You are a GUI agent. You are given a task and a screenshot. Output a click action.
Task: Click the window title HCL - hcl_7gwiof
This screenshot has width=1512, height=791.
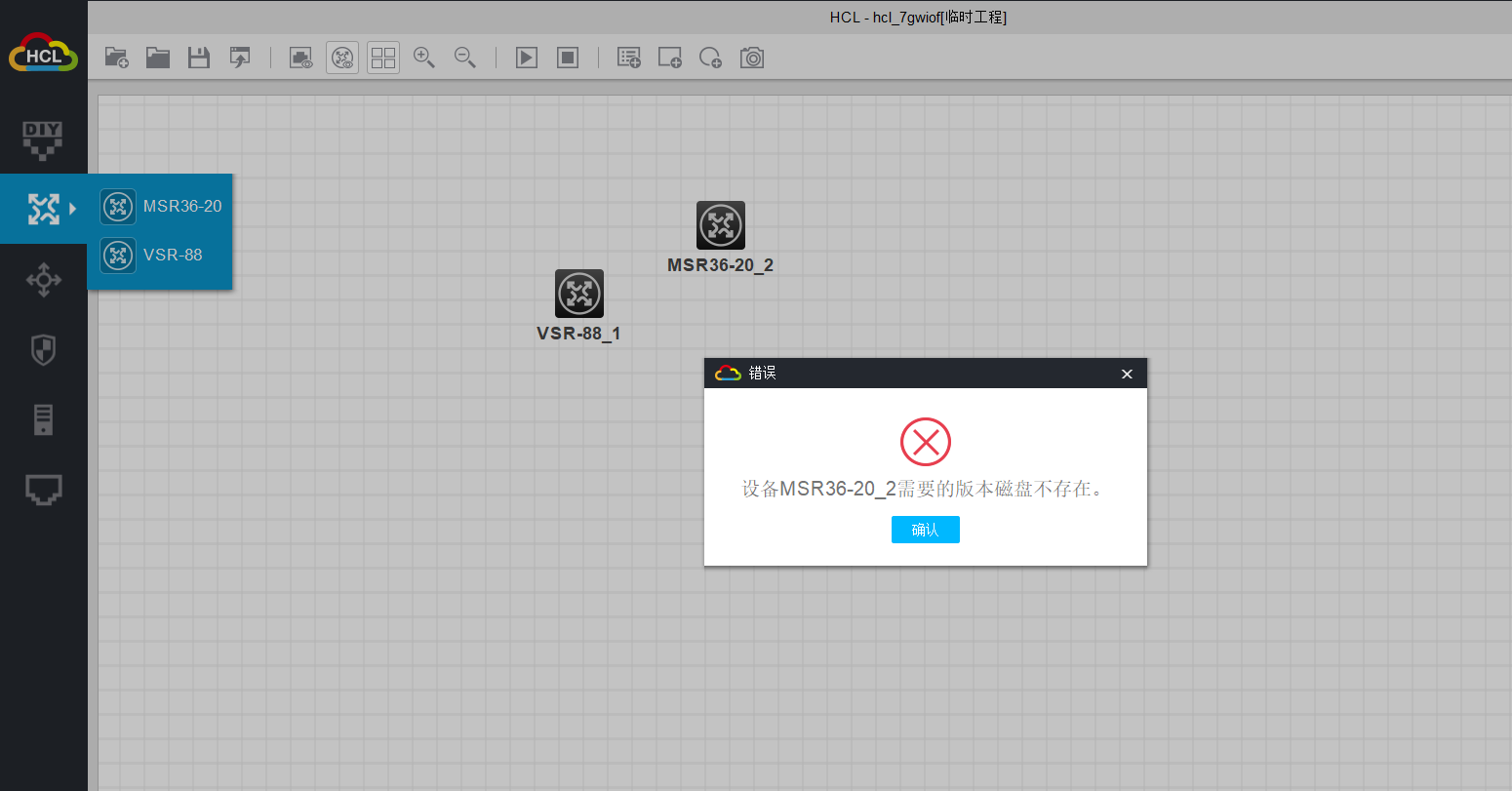point(919,18)
